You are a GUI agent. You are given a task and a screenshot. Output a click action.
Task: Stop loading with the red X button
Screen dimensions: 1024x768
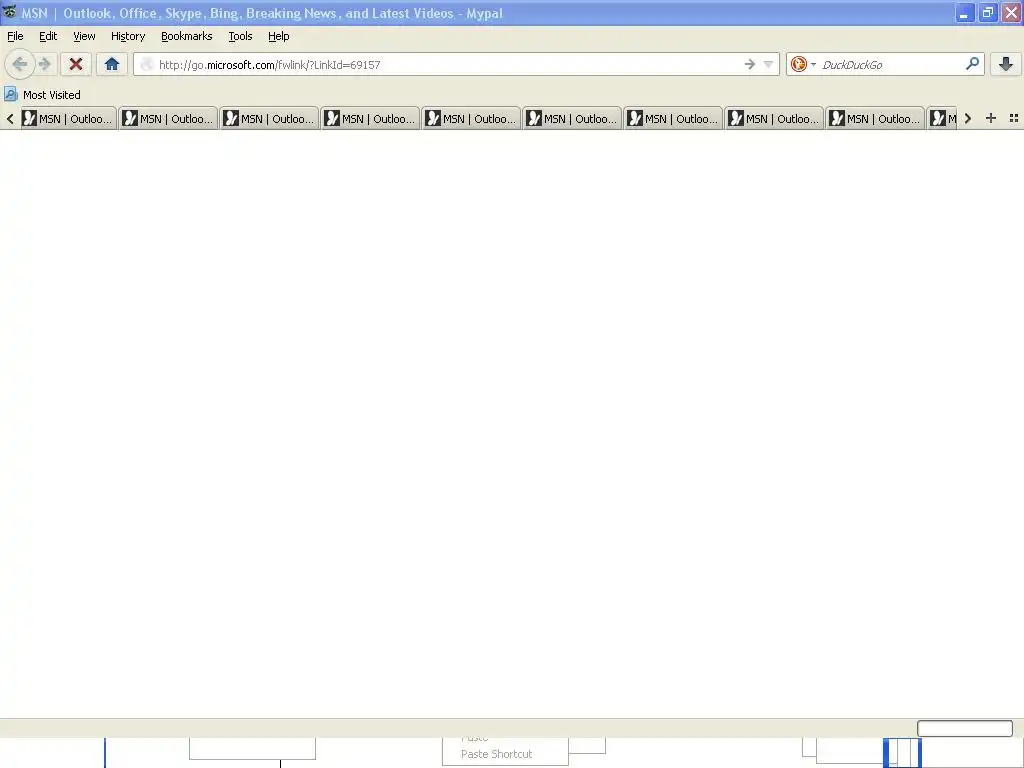[x=76, y=64]
